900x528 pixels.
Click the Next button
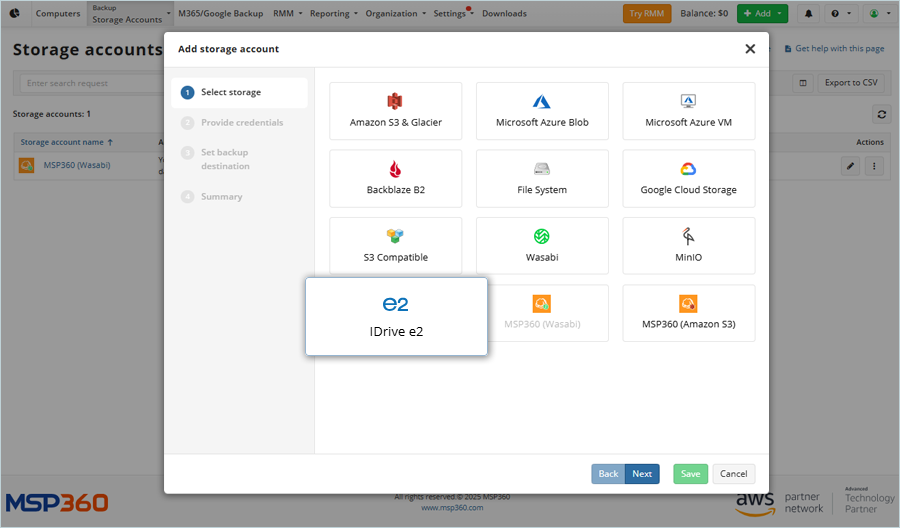(642, 474)
